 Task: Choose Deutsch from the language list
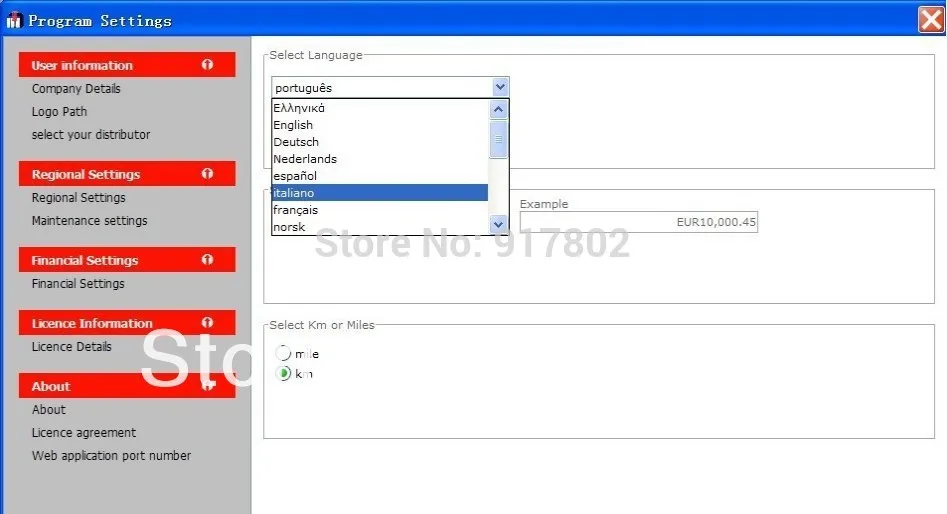380,142
